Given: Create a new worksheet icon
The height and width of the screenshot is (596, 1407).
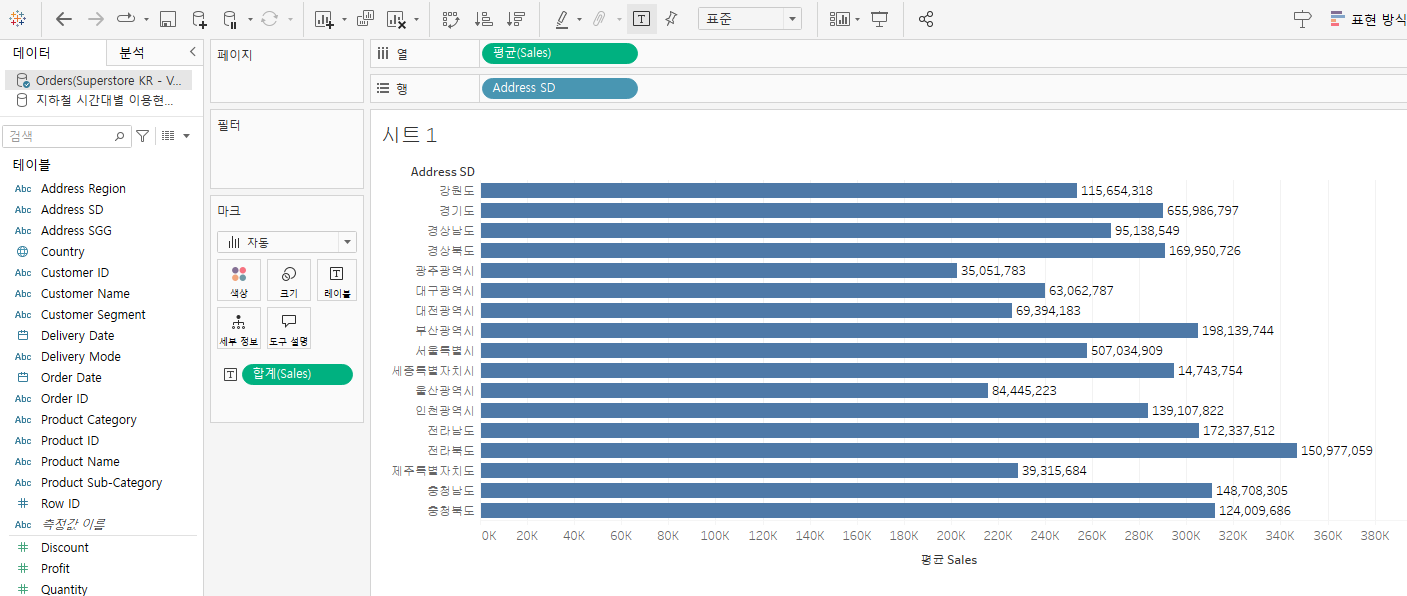Looking at the screenshot, I should [x=324, y=19].
